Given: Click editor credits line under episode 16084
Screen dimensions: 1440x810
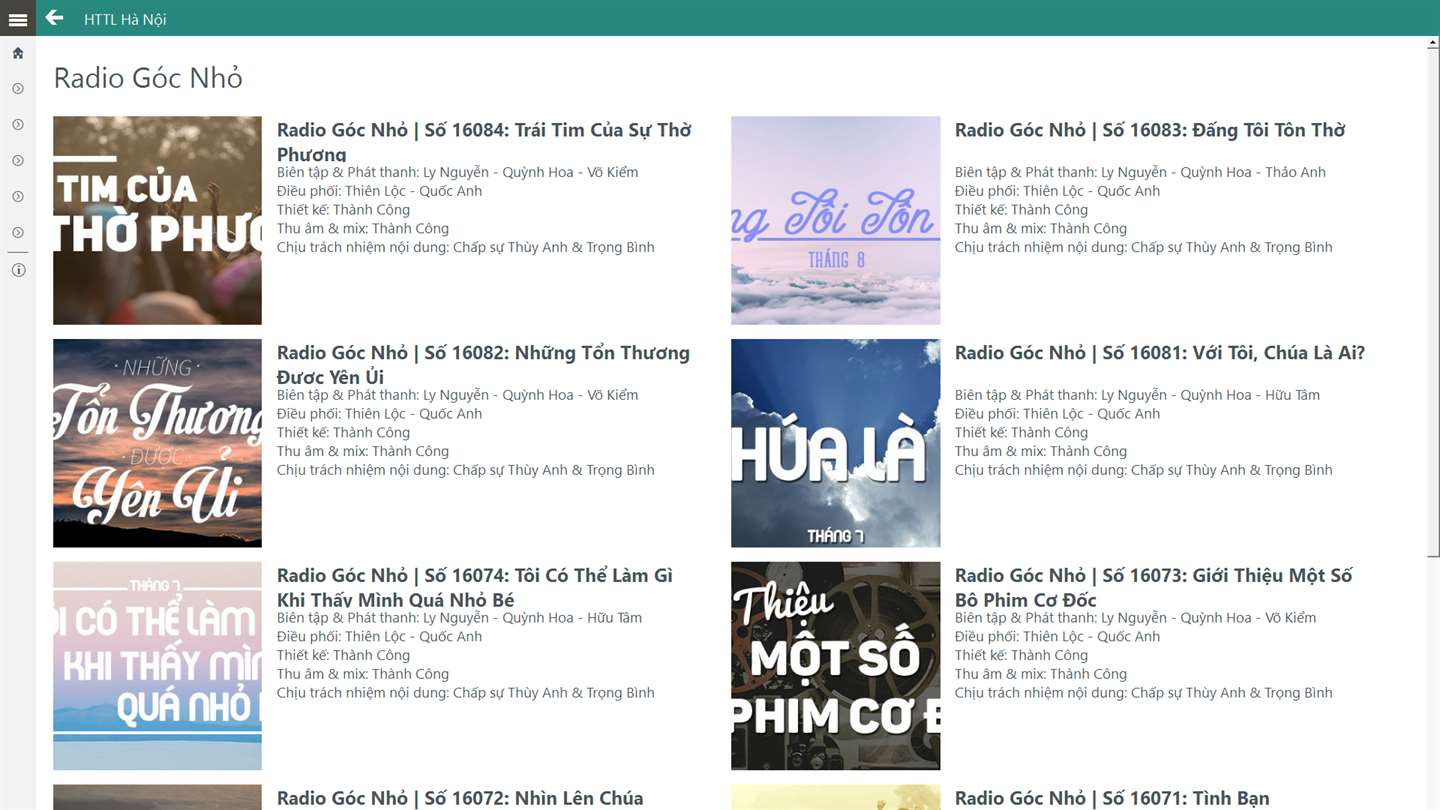Looking at the screenshot, I should (457, 172).
